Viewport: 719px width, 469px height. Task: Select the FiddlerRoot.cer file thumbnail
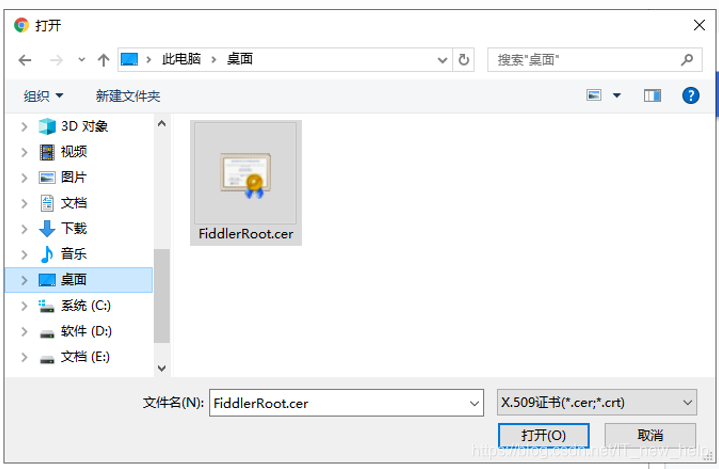tap(246, 183)
